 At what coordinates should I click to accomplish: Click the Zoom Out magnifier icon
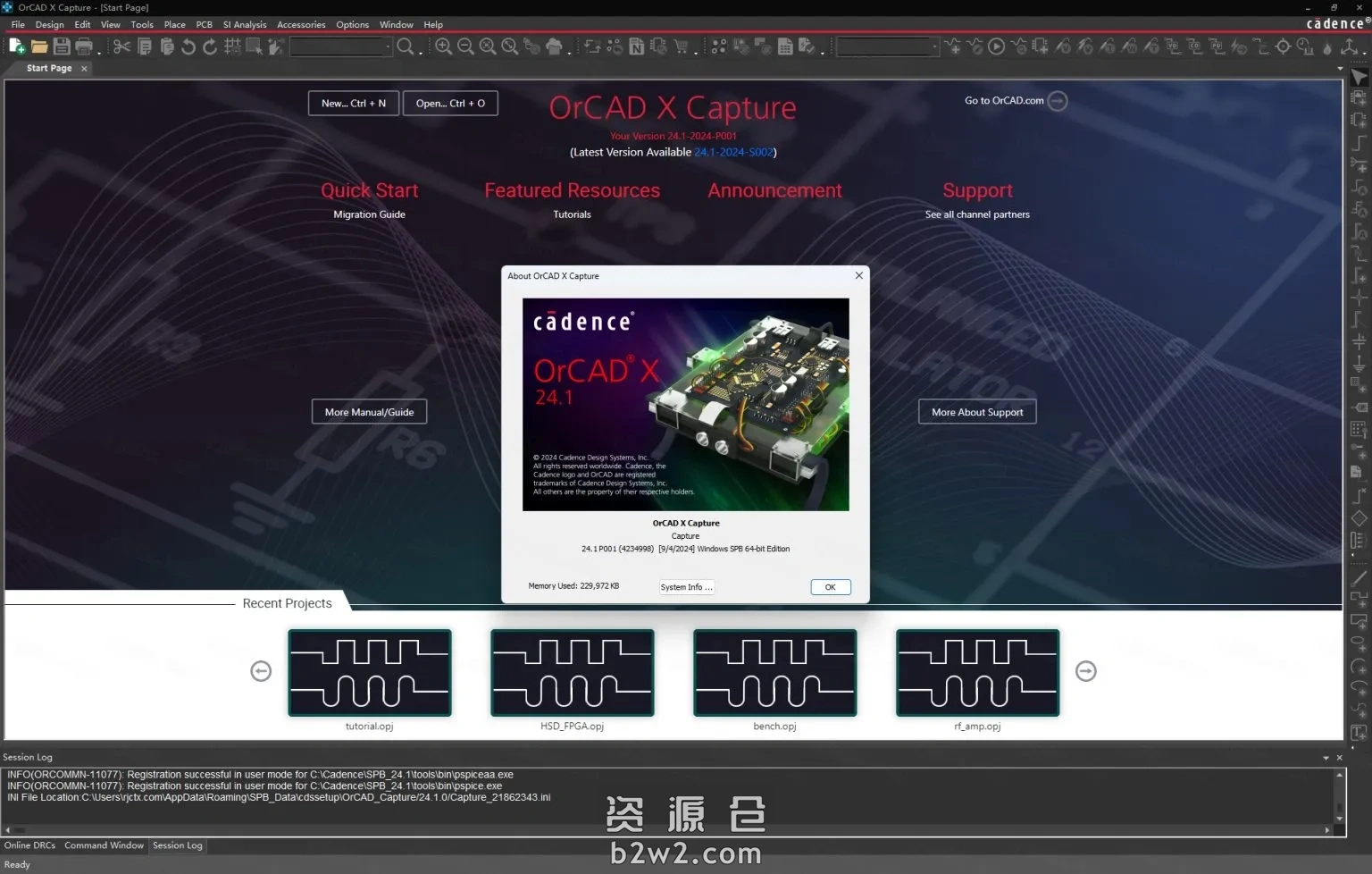click(465, 46)
